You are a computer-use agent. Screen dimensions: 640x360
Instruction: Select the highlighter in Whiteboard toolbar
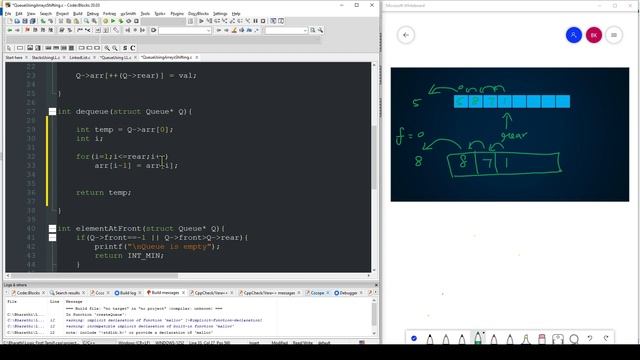coord(526,338)
